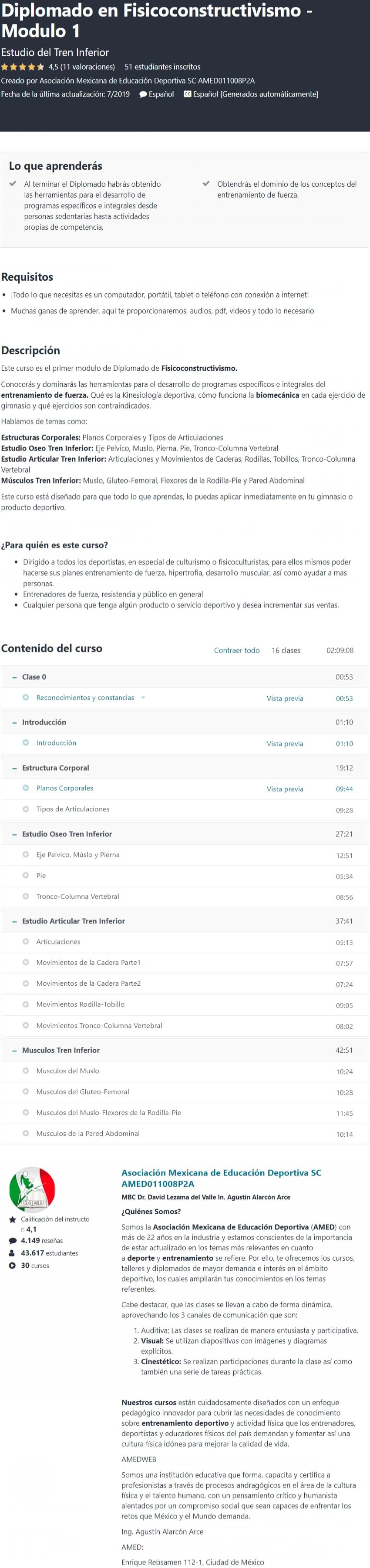Click the star icon beside Calificación del instructor

point(12,1220)
